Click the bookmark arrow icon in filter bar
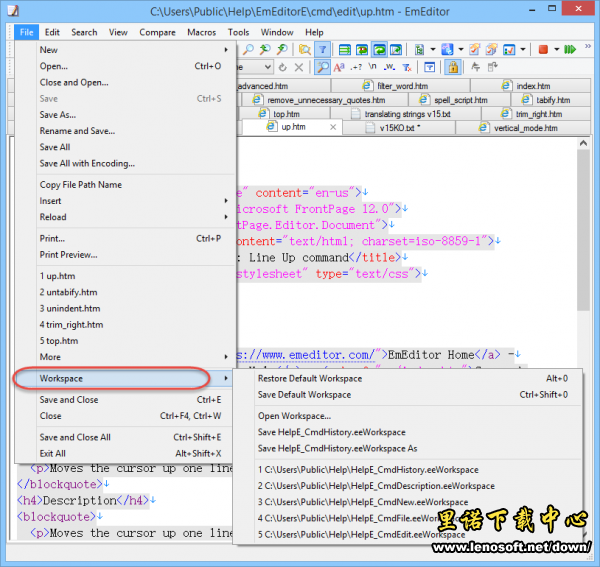600x567 pixels. coord(476,67)
